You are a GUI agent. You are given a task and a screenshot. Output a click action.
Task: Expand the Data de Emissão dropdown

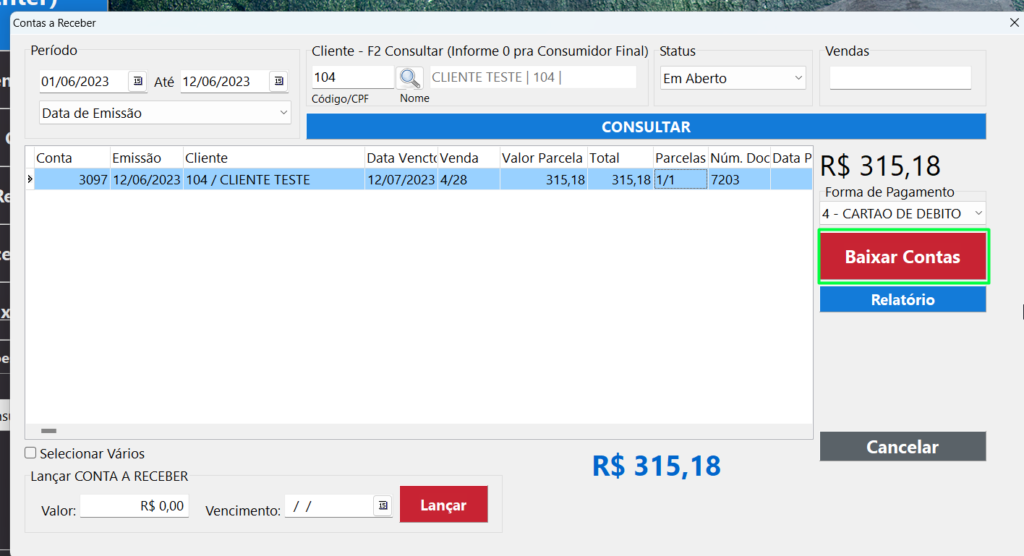click(284, 113)
